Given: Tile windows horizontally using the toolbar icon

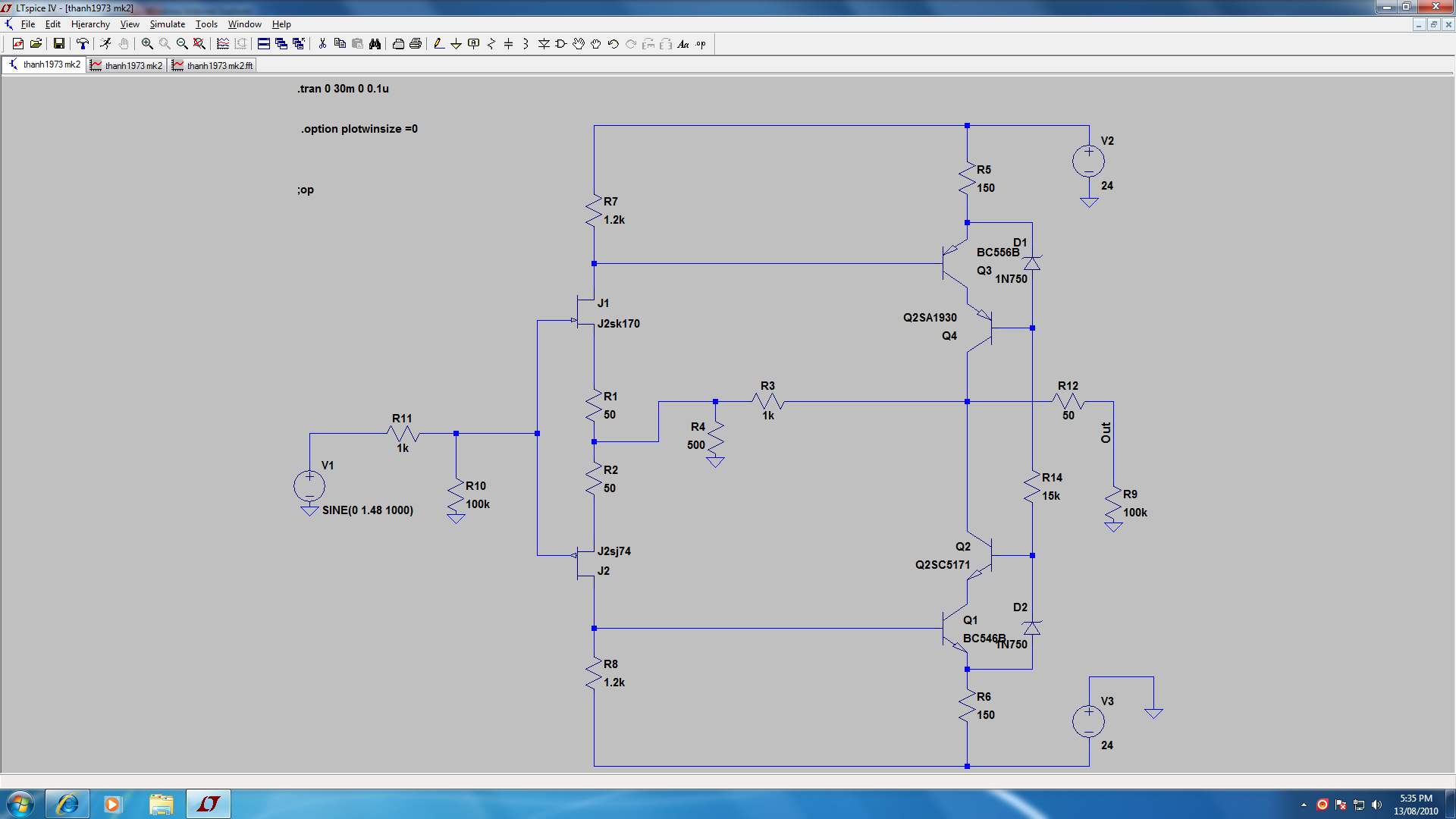Looking at the screenshot, I should click(x=264, y=44).
